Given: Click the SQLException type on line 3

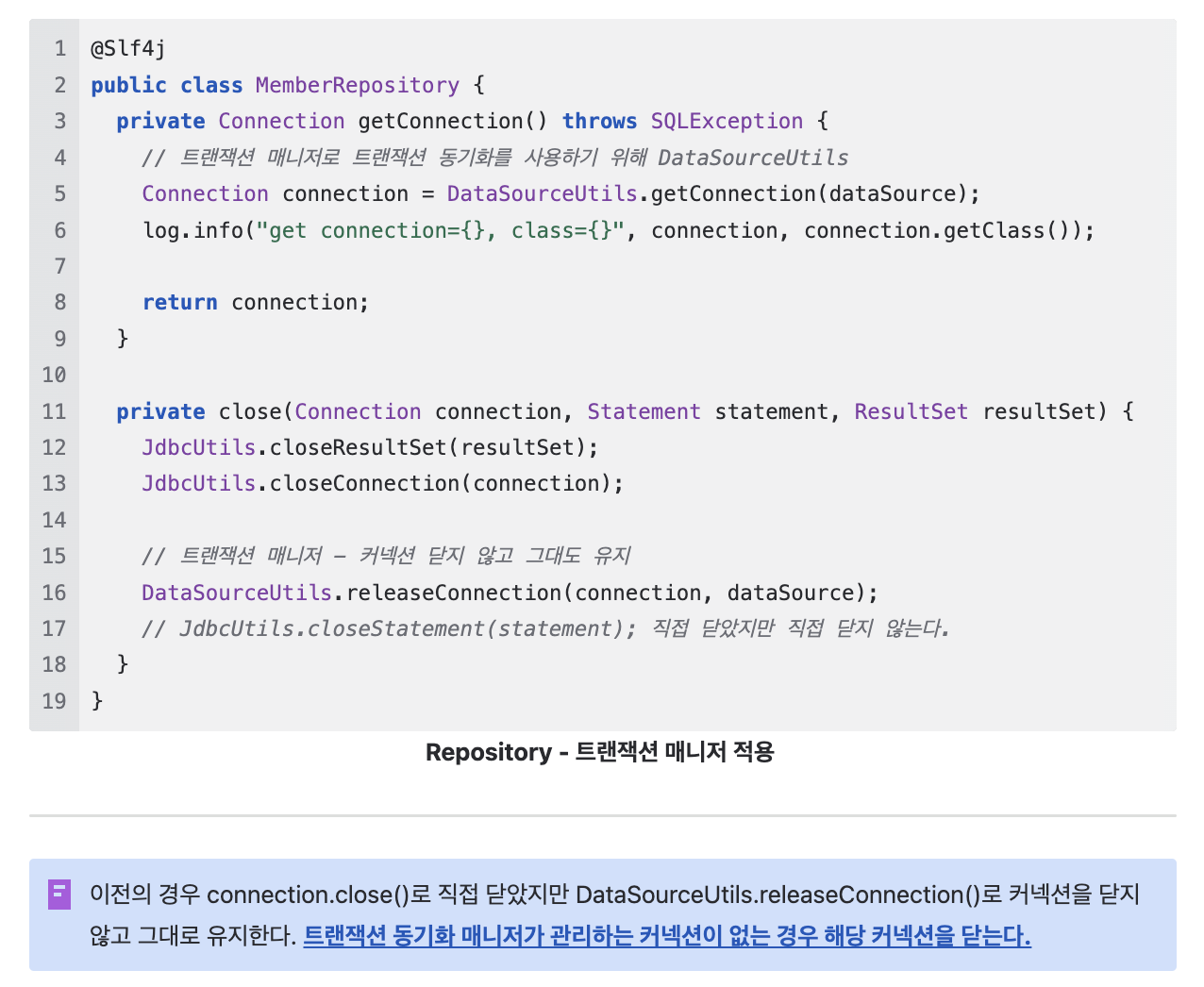Looking at the screenshot, I should 727,121.
